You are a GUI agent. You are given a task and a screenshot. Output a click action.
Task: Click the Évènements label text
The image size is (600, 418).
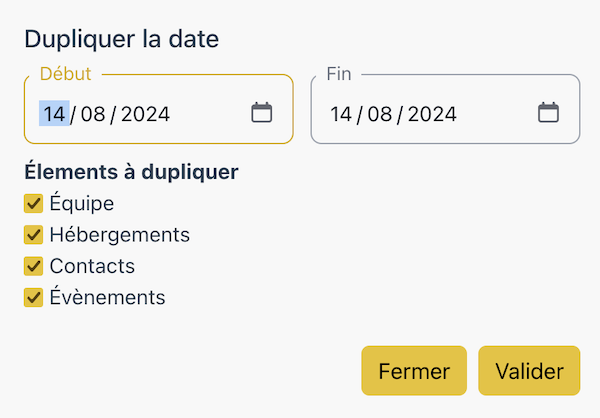tap(108, 297)
